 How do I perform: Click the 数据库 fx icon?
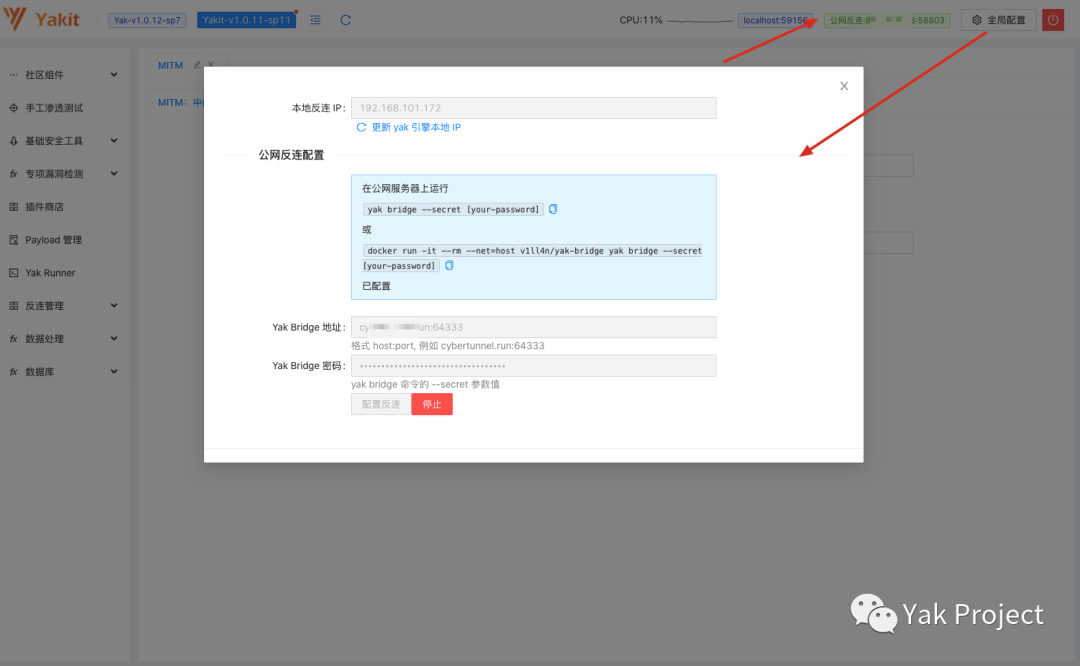[14, 372]
